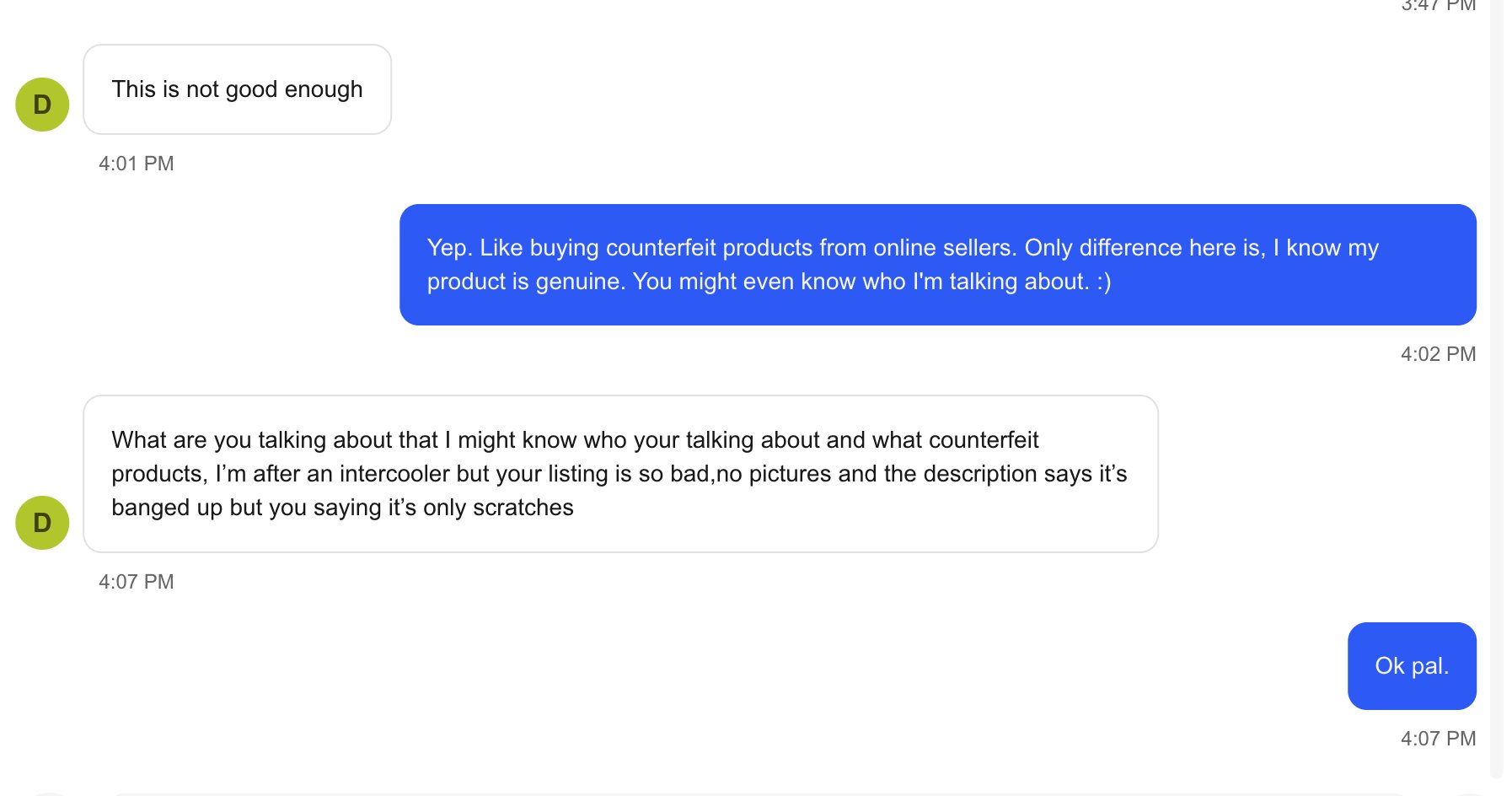Select the "This is not good enough" bubble
The height and width of the screenshot is (796, 1512).
[238, 89]
